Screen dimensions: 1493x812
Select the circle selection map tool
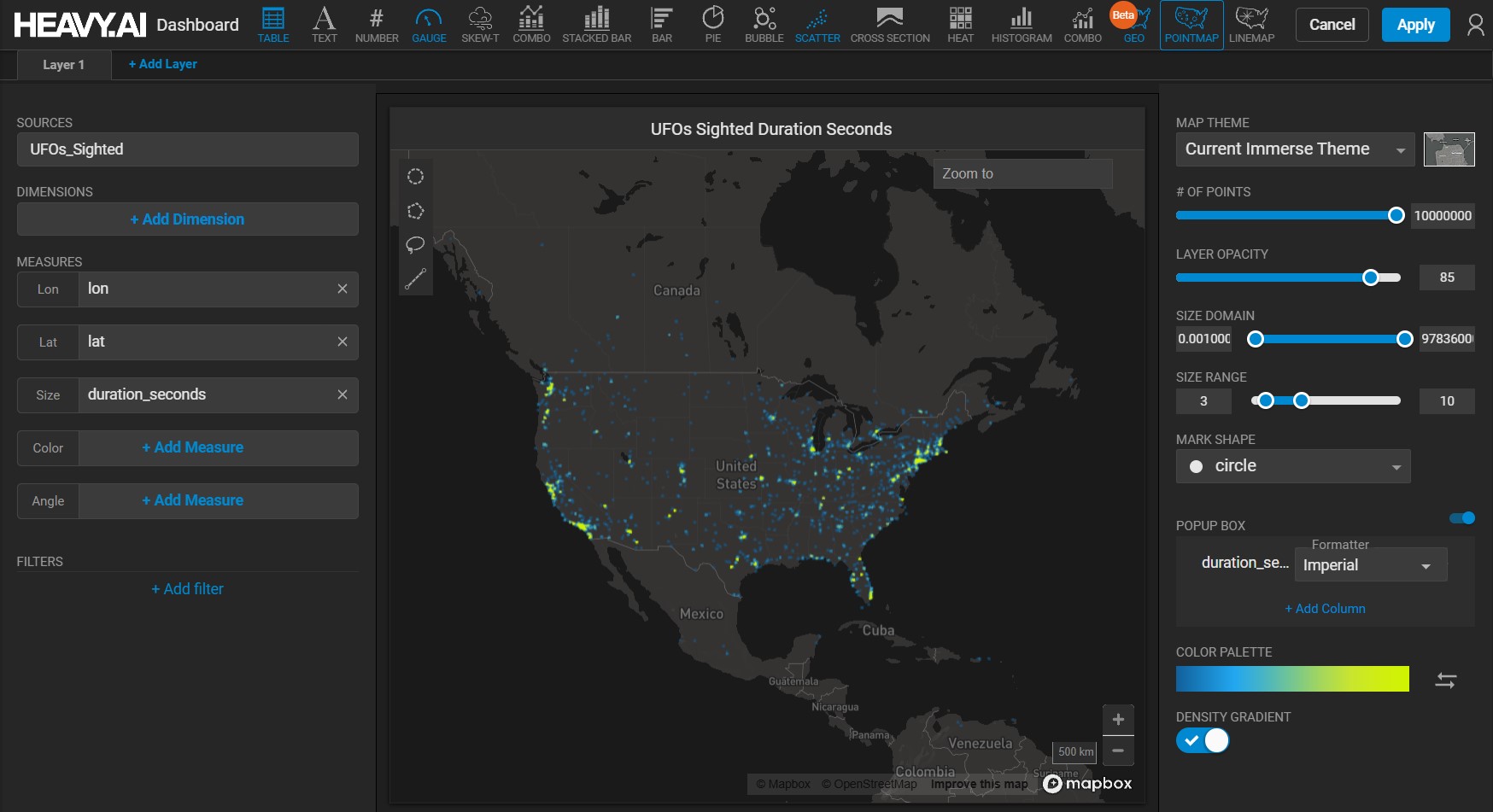pyautogui.click(x=415, y=177)
